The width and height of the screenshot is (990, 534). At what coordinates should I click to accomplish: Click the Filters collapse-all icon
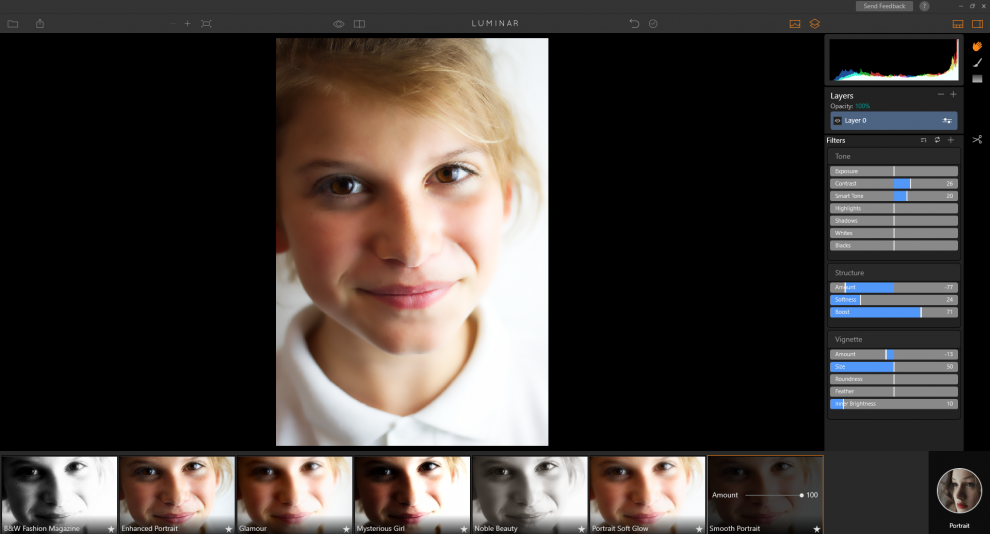pos(924,140)
